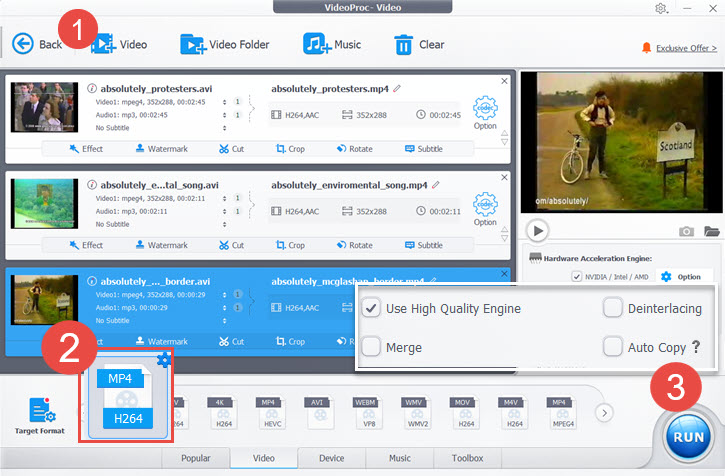Choose M4V H264 format
The height and width of the screenshot is (476, 725).
click(514, 413)
